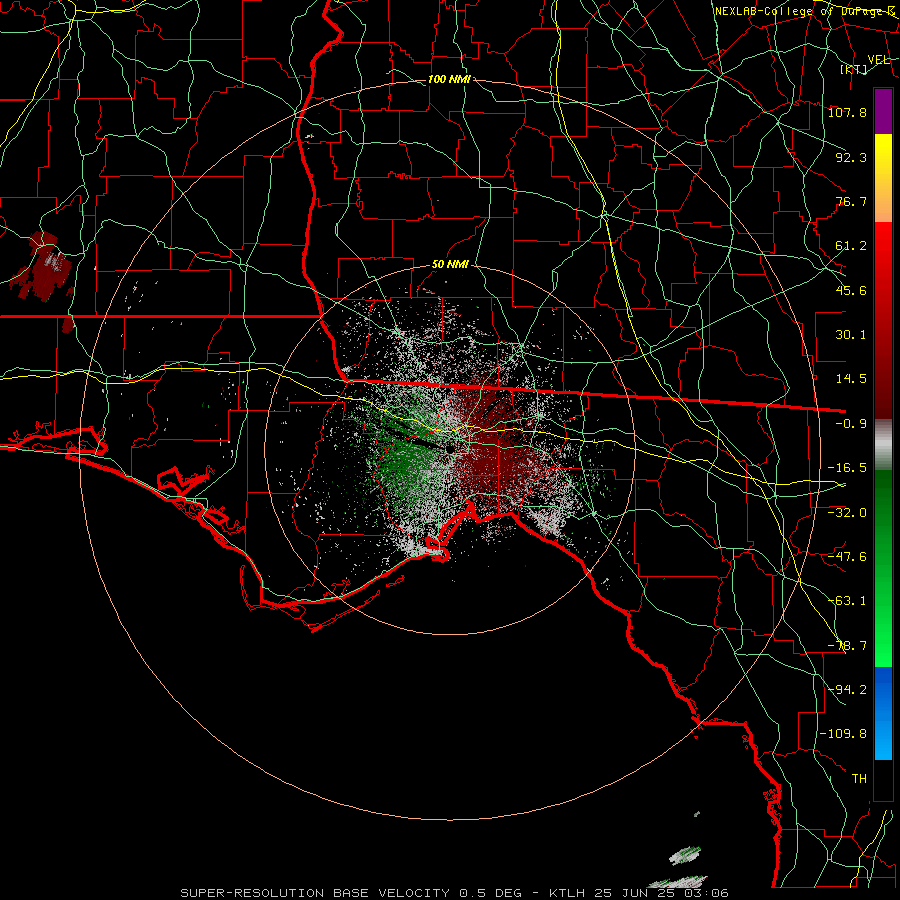Pick the light blue color bar segment
The height and width of the screenshot is (900, 900).
click(883, 740)
